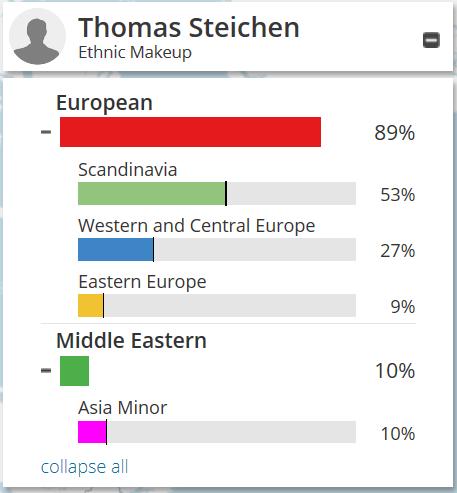This screenshot has height=493, width=457.
Task: Click the magenta Asia Minor bar
Action: (92, 432)
